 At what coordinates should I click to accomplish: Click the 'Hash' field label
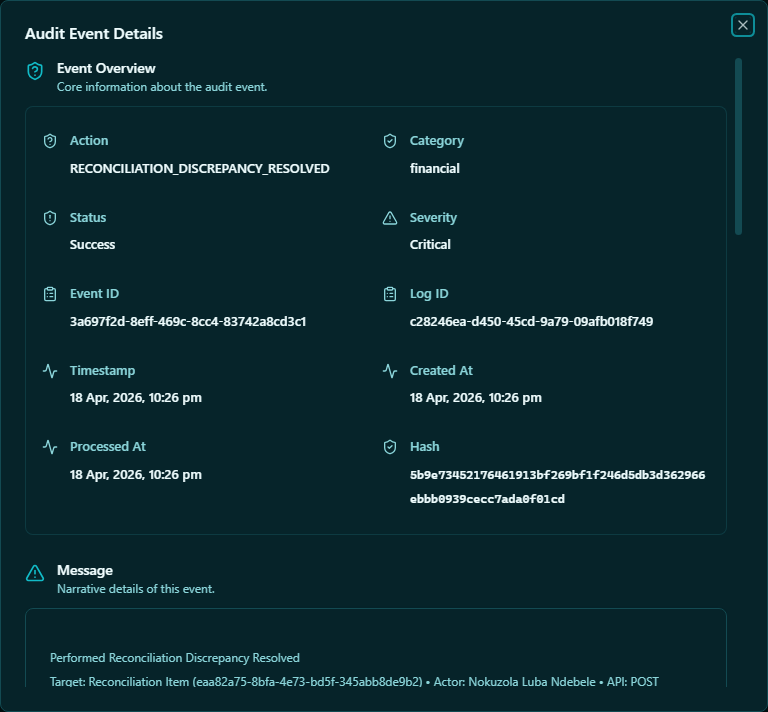[424, 447]
